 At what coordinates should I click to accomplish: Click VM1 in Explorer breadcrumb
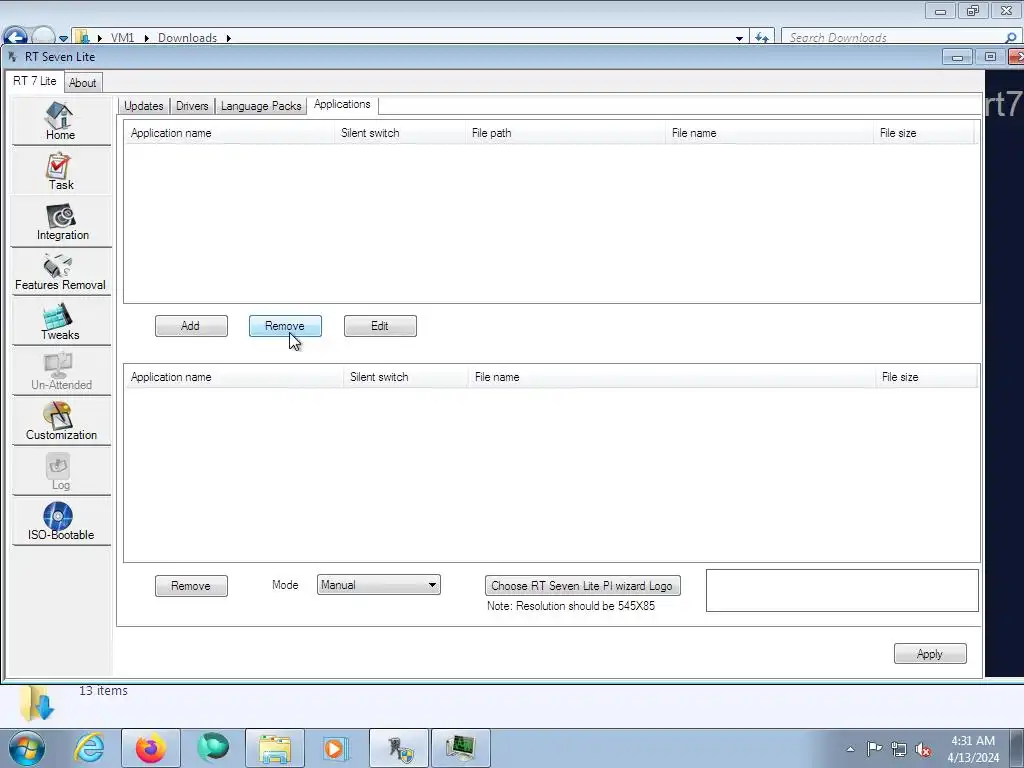[x=122, y=38]
